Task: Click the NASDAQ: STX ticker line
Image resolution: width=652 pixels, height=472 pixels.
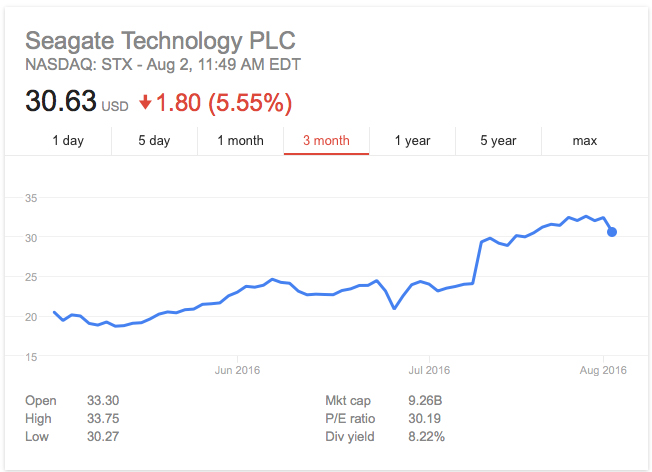Action: tap(163, 64)
